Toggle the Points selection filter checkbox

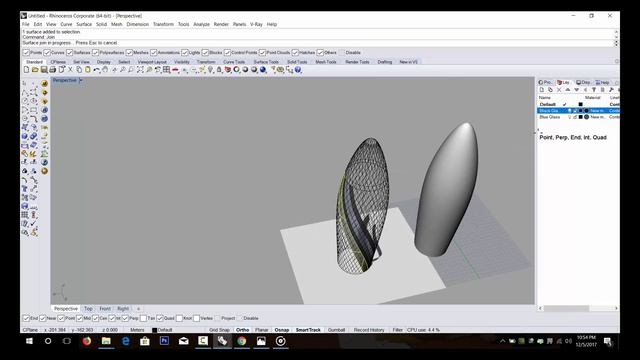pyautogui.click(x=26, y=53)
